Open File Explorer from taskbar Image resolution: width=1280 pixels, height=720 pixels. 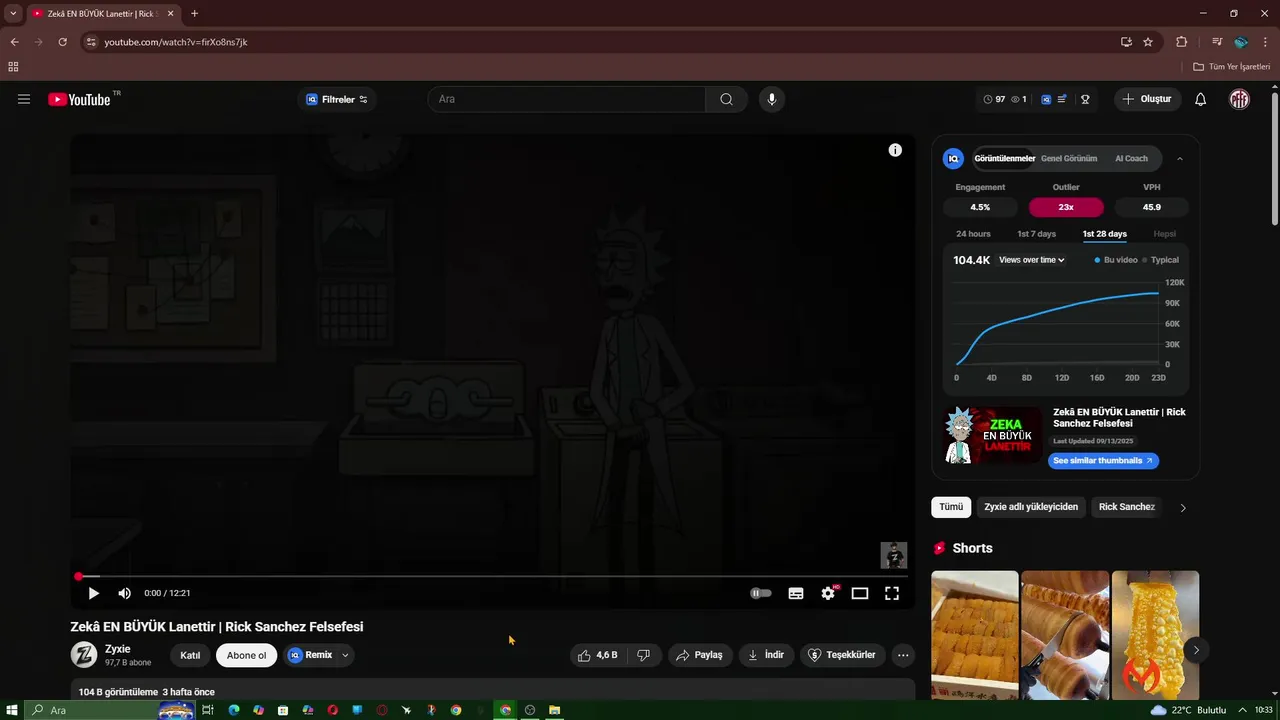click(554, 710)
